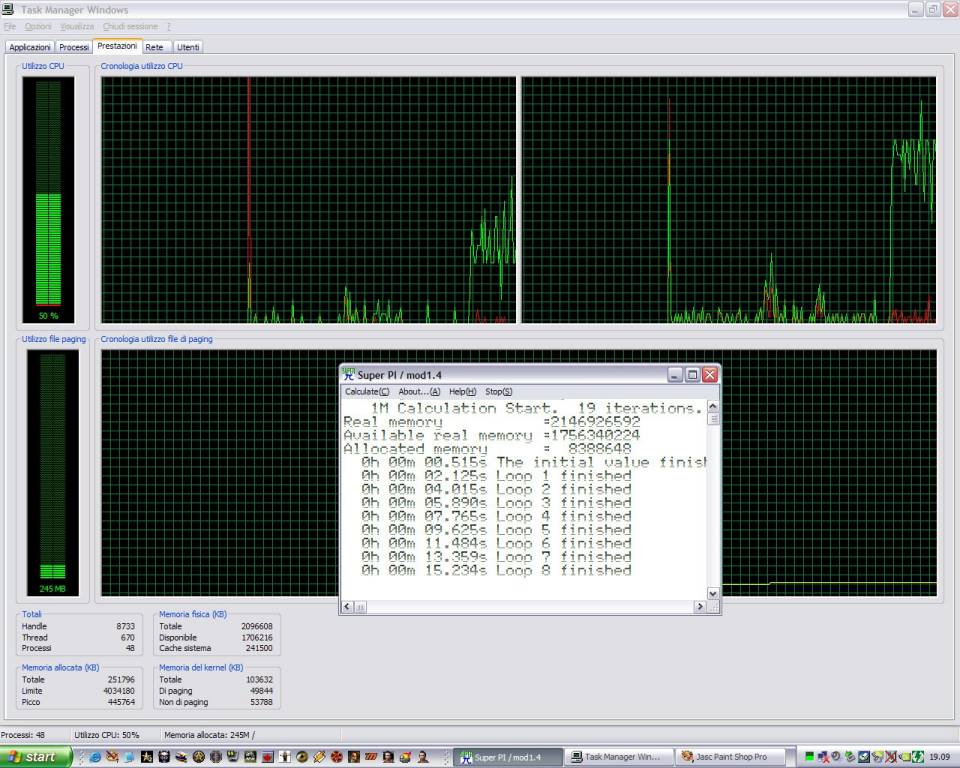Open the Utenti tab
960x768 pixels.
(188, 47)
